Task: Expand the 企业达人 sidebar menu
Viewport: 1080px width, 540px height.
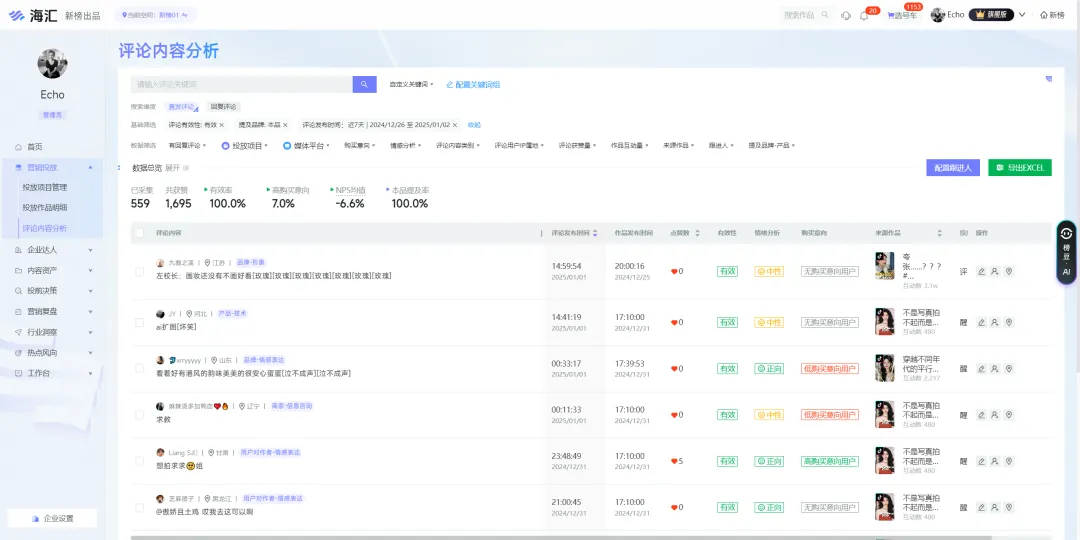Action: tap(53, 250)
